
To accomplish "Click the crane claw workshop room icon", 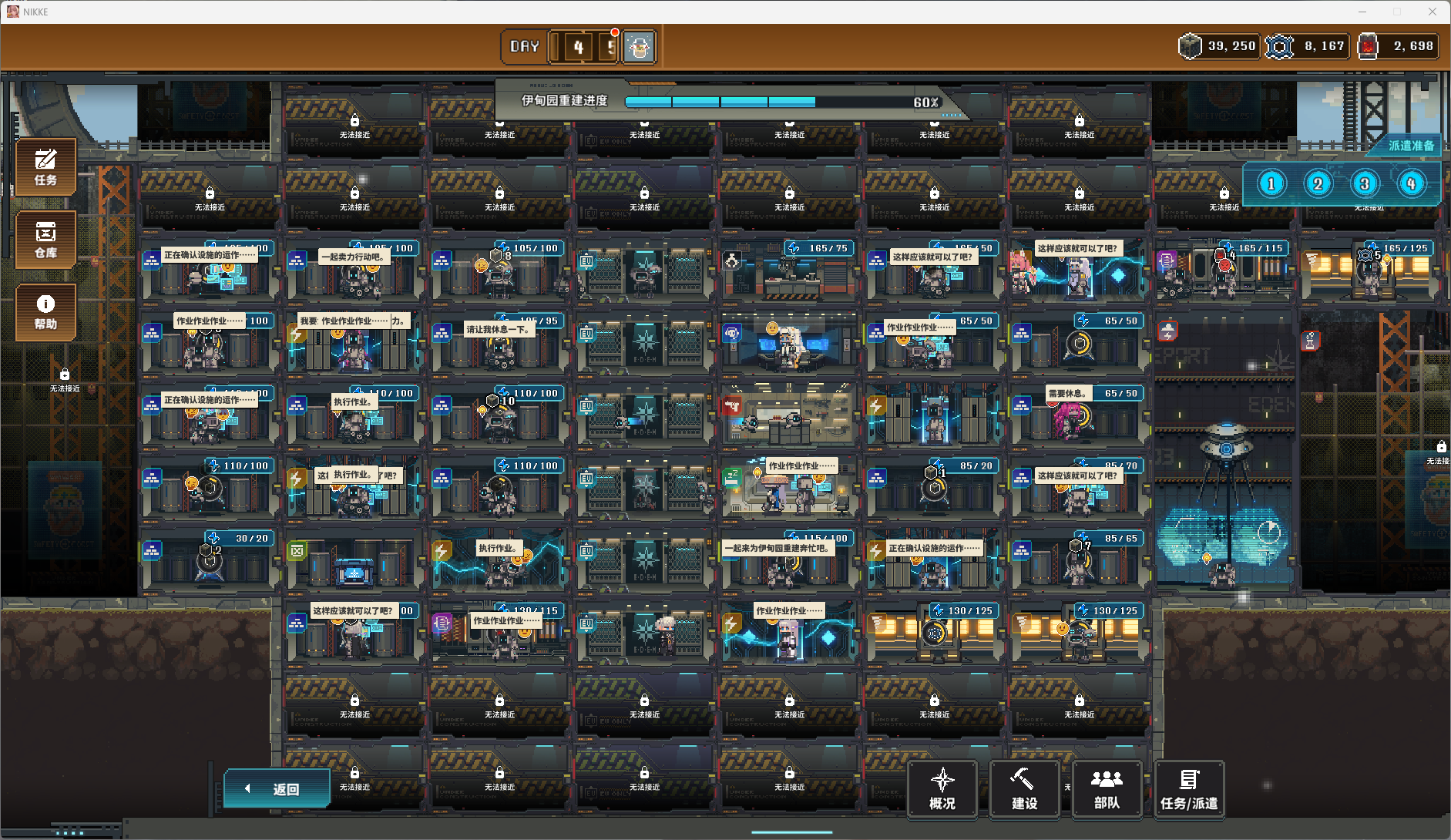I will 731,260.
